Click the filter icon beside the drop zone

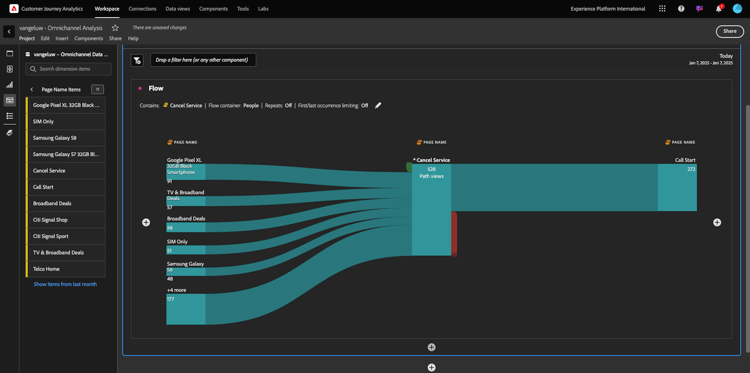[137, 60]
